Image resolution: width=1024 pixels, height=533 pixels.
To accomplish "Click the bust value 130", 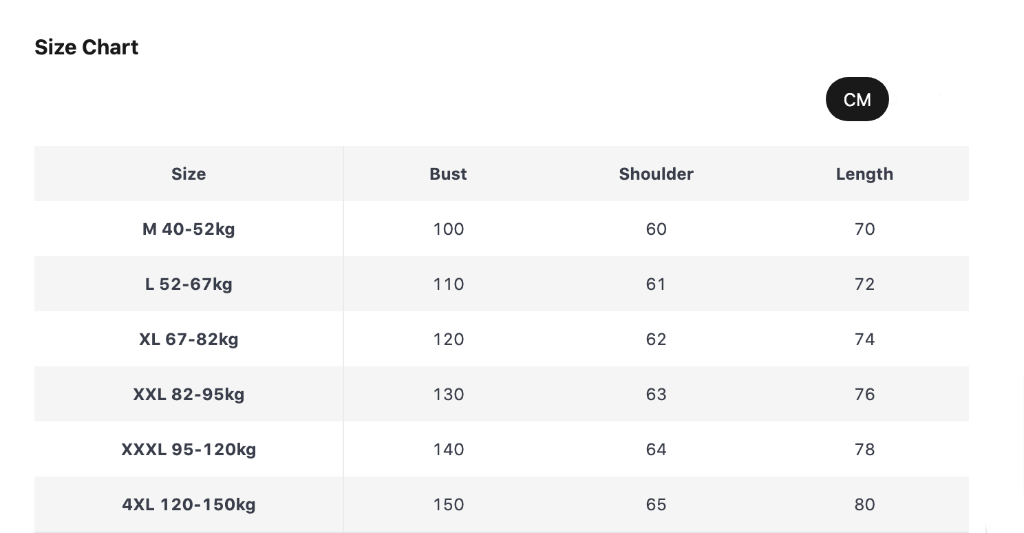I will click(x=448, y=394).
